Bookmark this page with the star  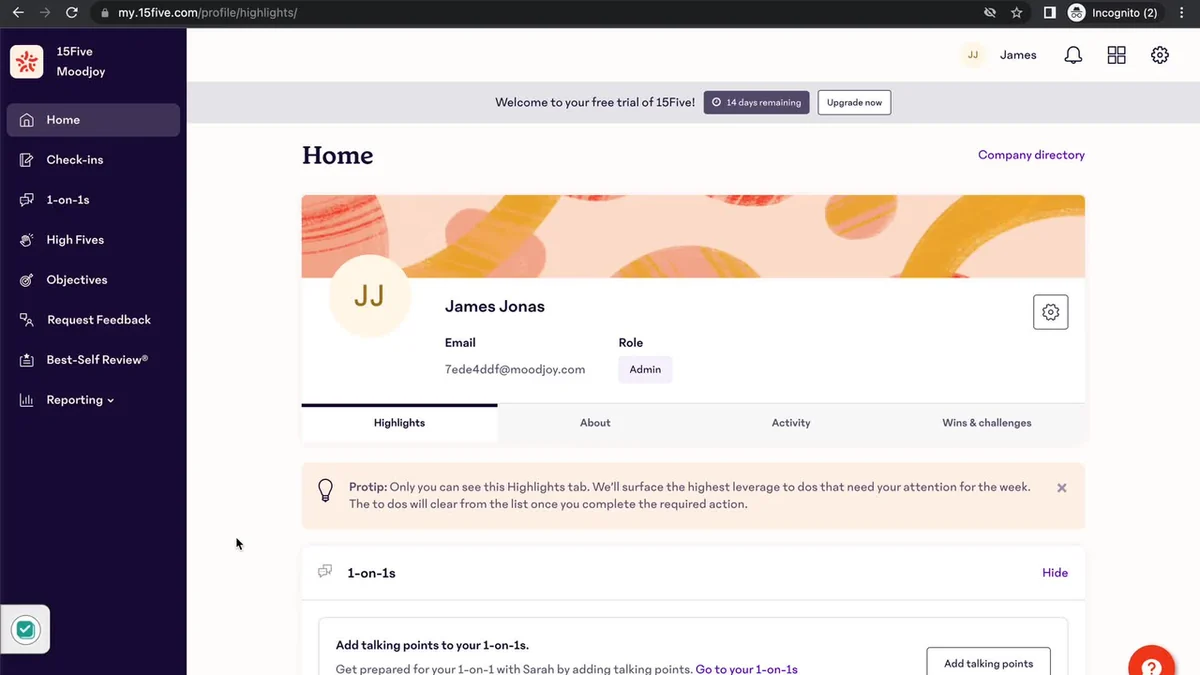[1016, 13]
